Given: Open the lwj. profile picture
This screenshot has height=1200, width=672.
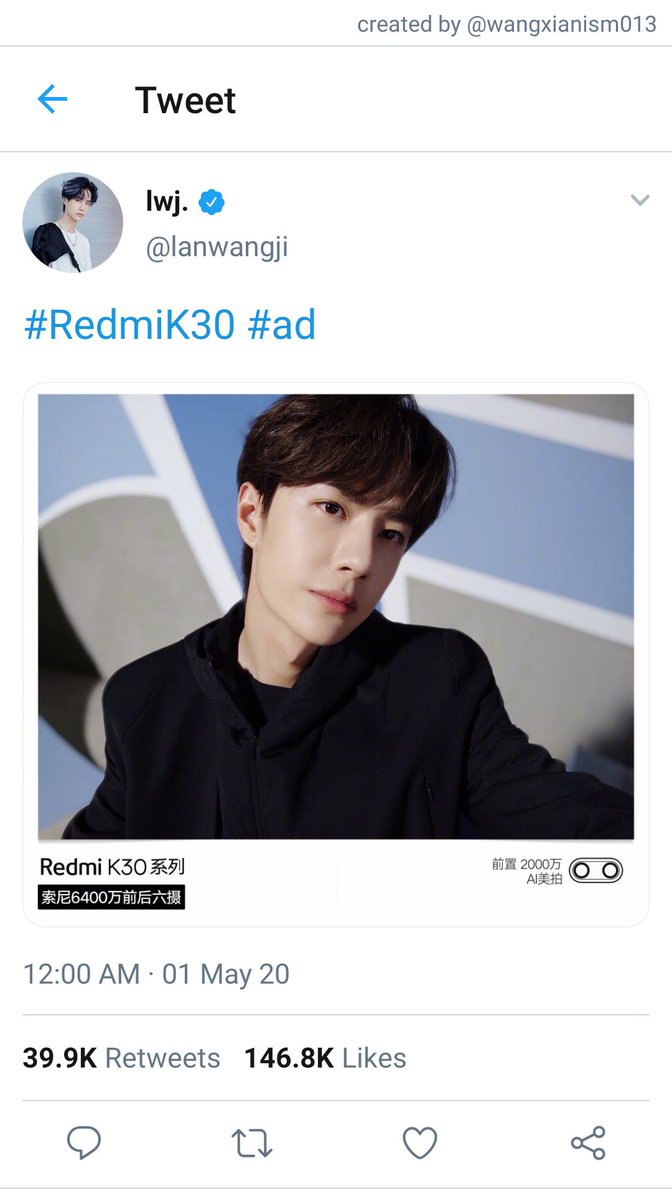Looking at the screenshot, I should [x=73, y=223].
